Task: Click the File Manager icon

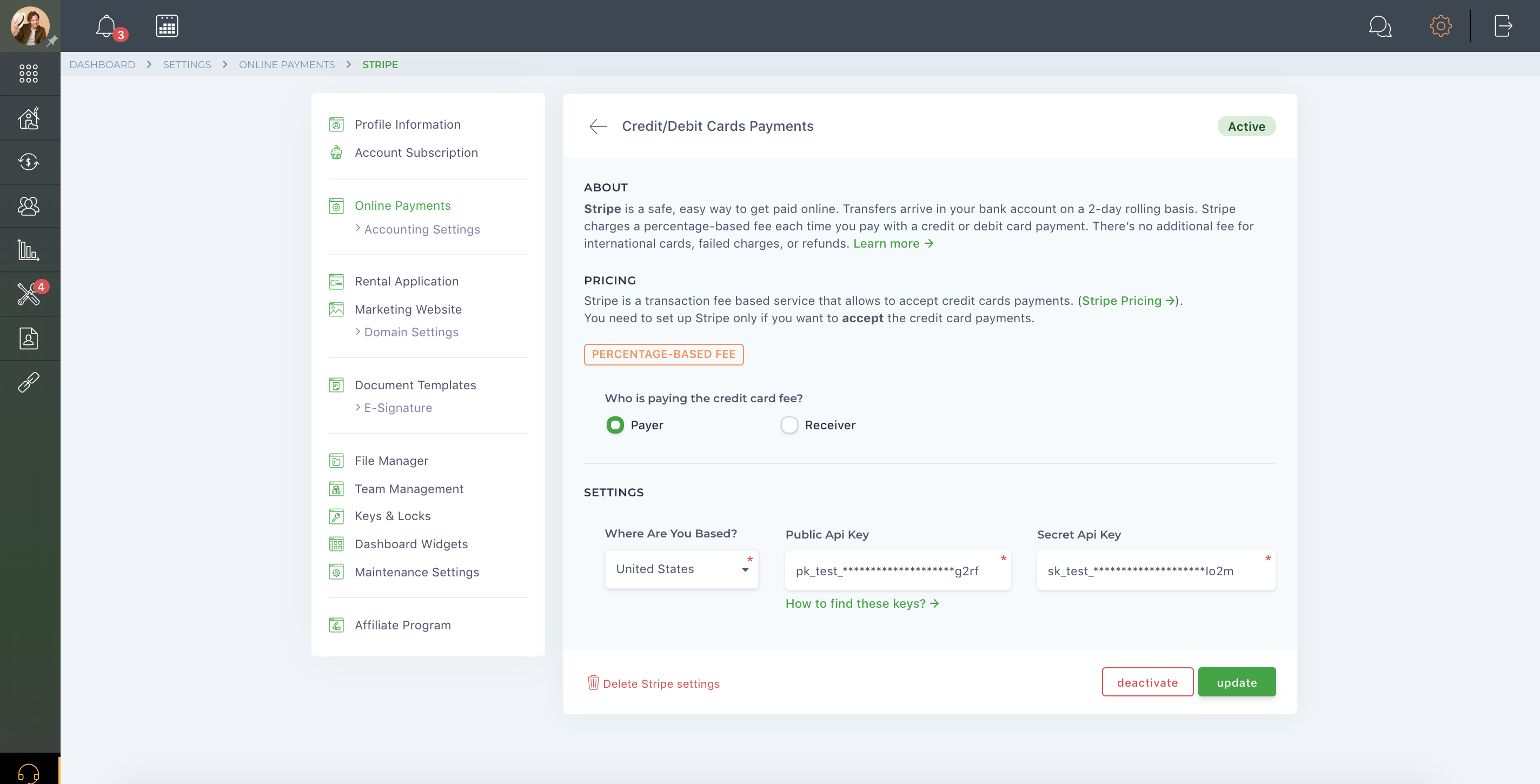Action: pyautogui.click(x=336, y=461)
